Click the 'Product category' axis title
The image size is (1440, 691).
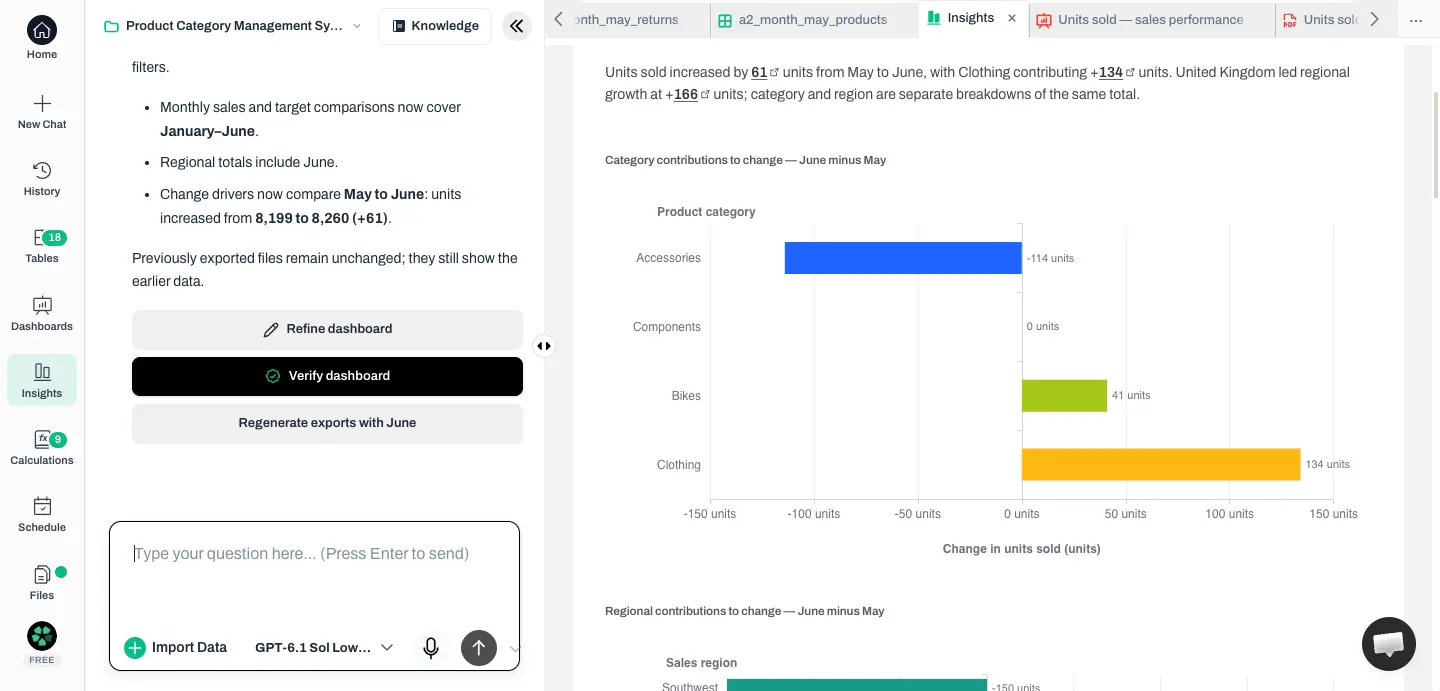(x=706, y=212)
